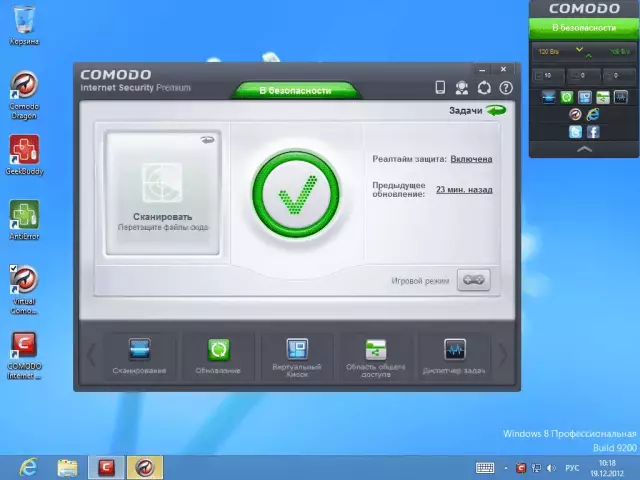640x480 pixels.
Task: Click the В безопасности status tab in main window
Action: [296, 91]
